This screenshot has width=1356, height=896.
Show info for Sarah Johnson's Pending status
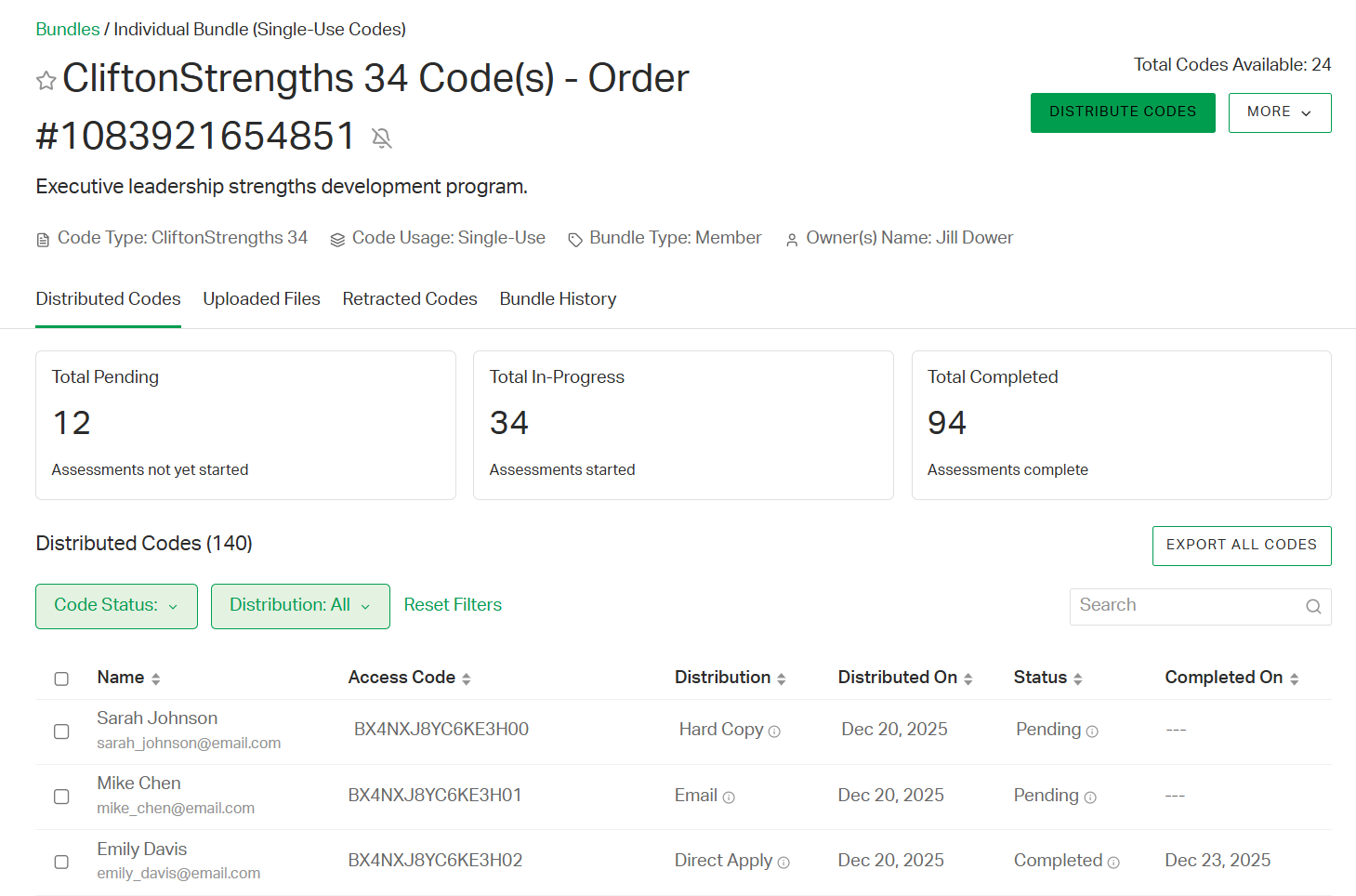(1092, 731)
